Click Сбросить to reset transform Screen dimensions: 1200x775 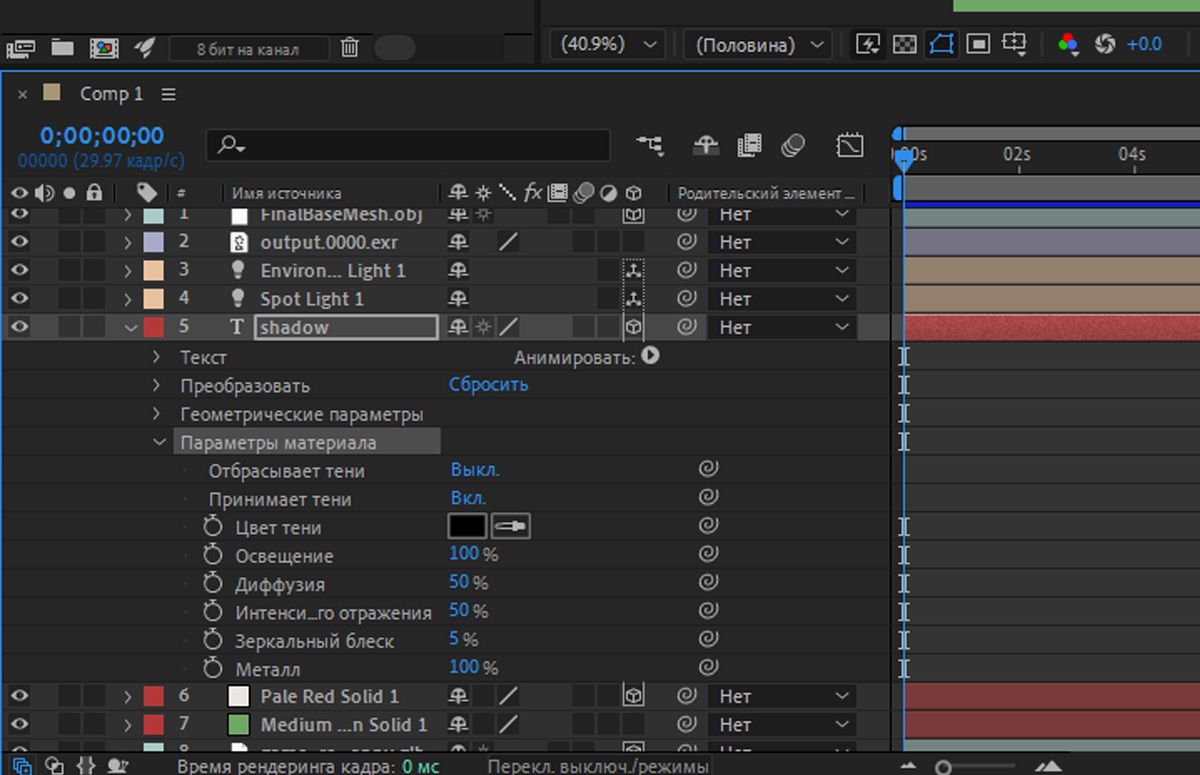tap(488, 385)
